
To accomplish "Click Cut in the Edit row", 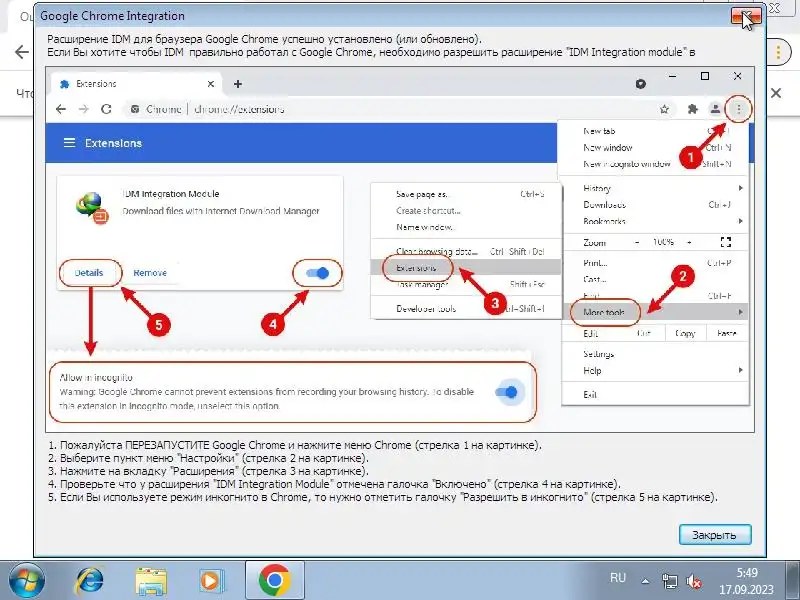I will (x=644, y=333).
